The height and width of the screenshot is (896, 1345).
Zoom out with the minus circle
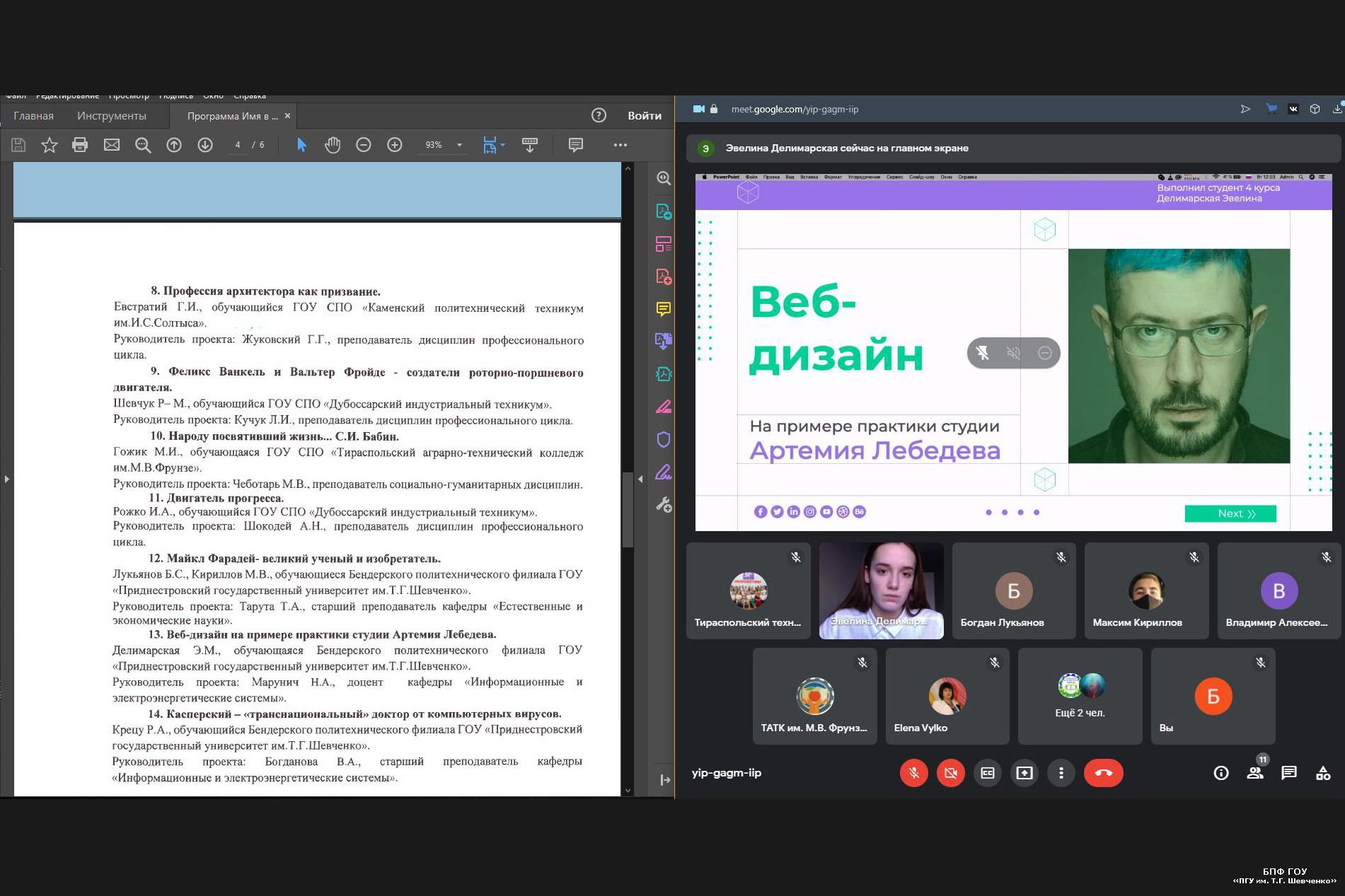[364, 145]
